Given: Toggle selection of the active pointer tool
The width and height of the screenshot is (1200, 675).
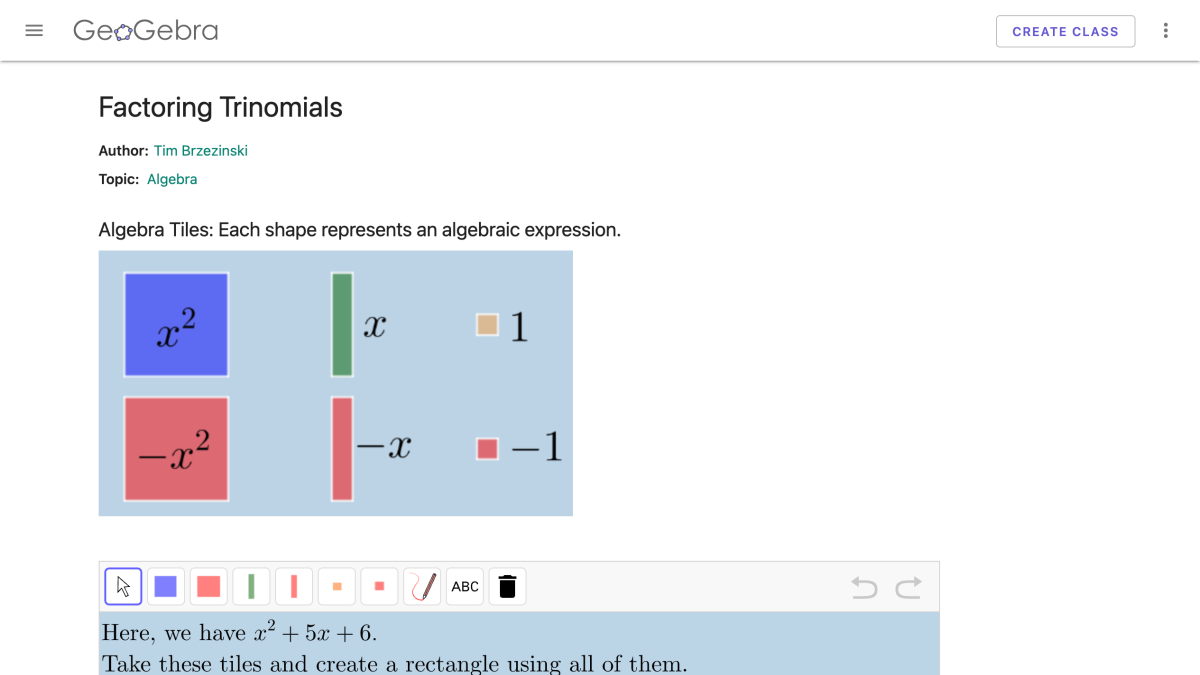Looking at the screenshot, I should click(x=122, y=586).
